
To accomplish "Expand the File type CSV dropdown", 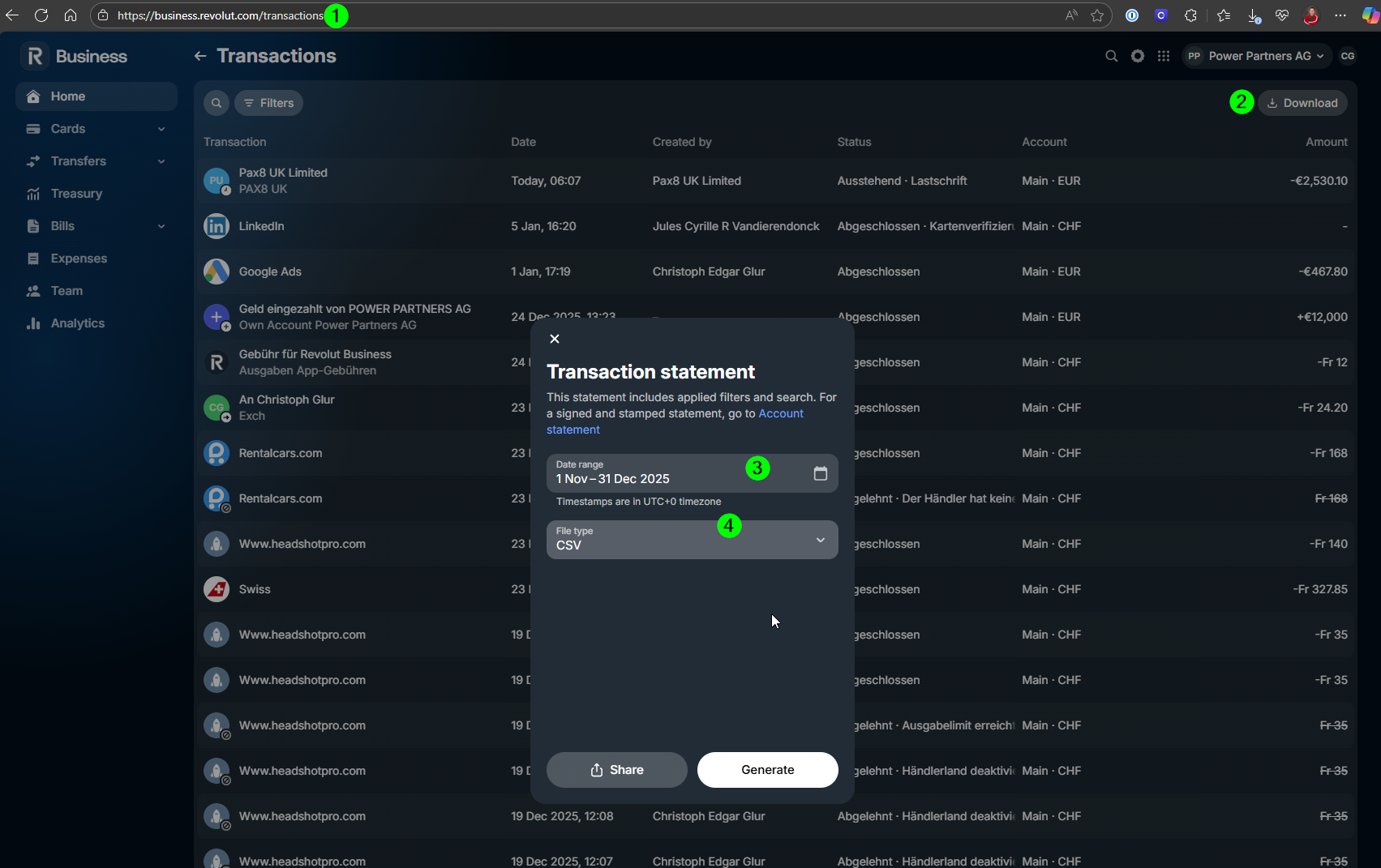I will point(692,540).
